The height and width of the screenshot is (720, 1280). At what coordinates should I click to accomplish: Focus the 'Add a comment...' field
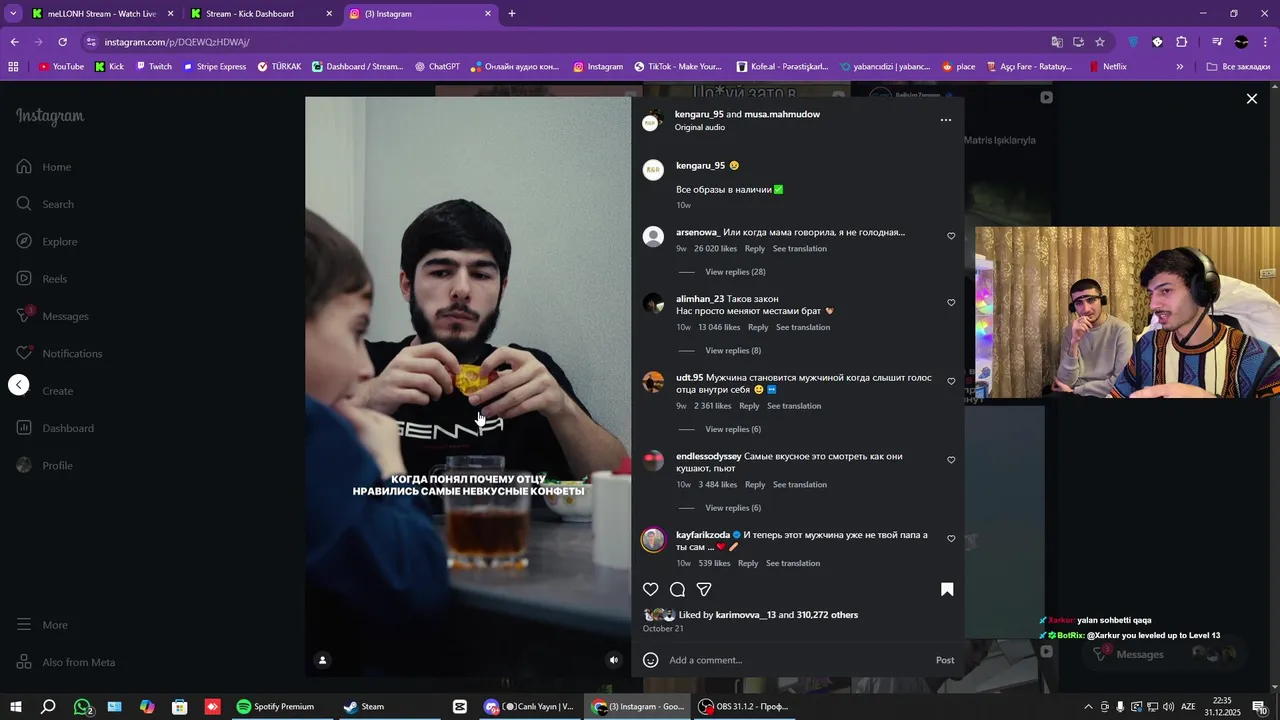pyautogui.click(x=795, y=660)
